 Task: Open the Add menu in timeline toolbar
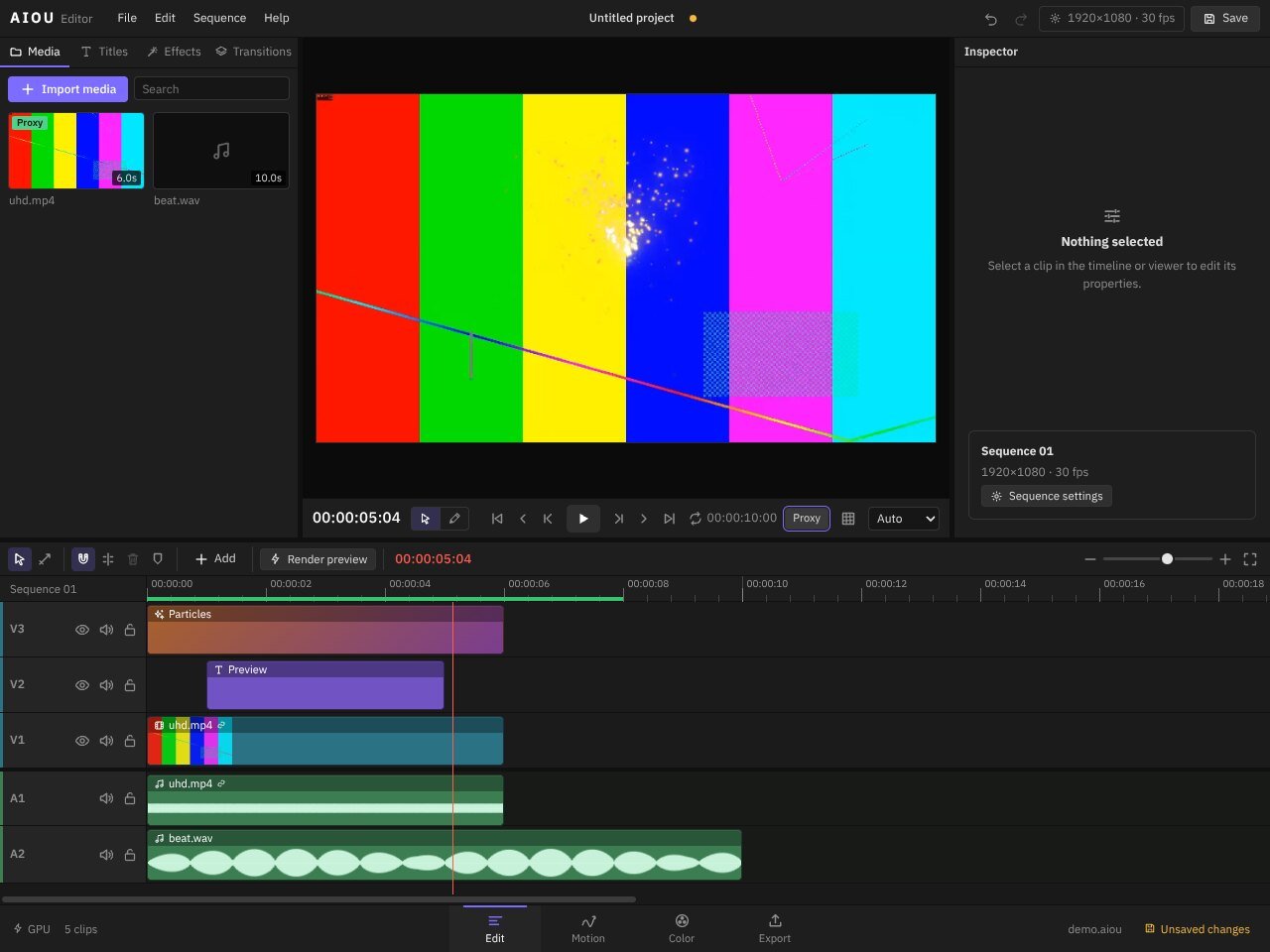tap(215, 559)
